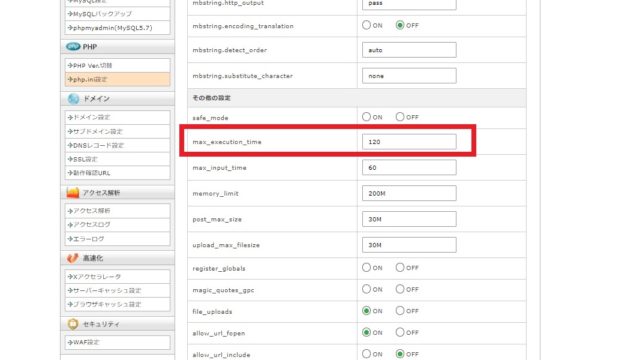This screenshot has width=640, height=360.
Task: Select the highlighted php.ini設定 menu item
Action: click(x=117, y=79)
